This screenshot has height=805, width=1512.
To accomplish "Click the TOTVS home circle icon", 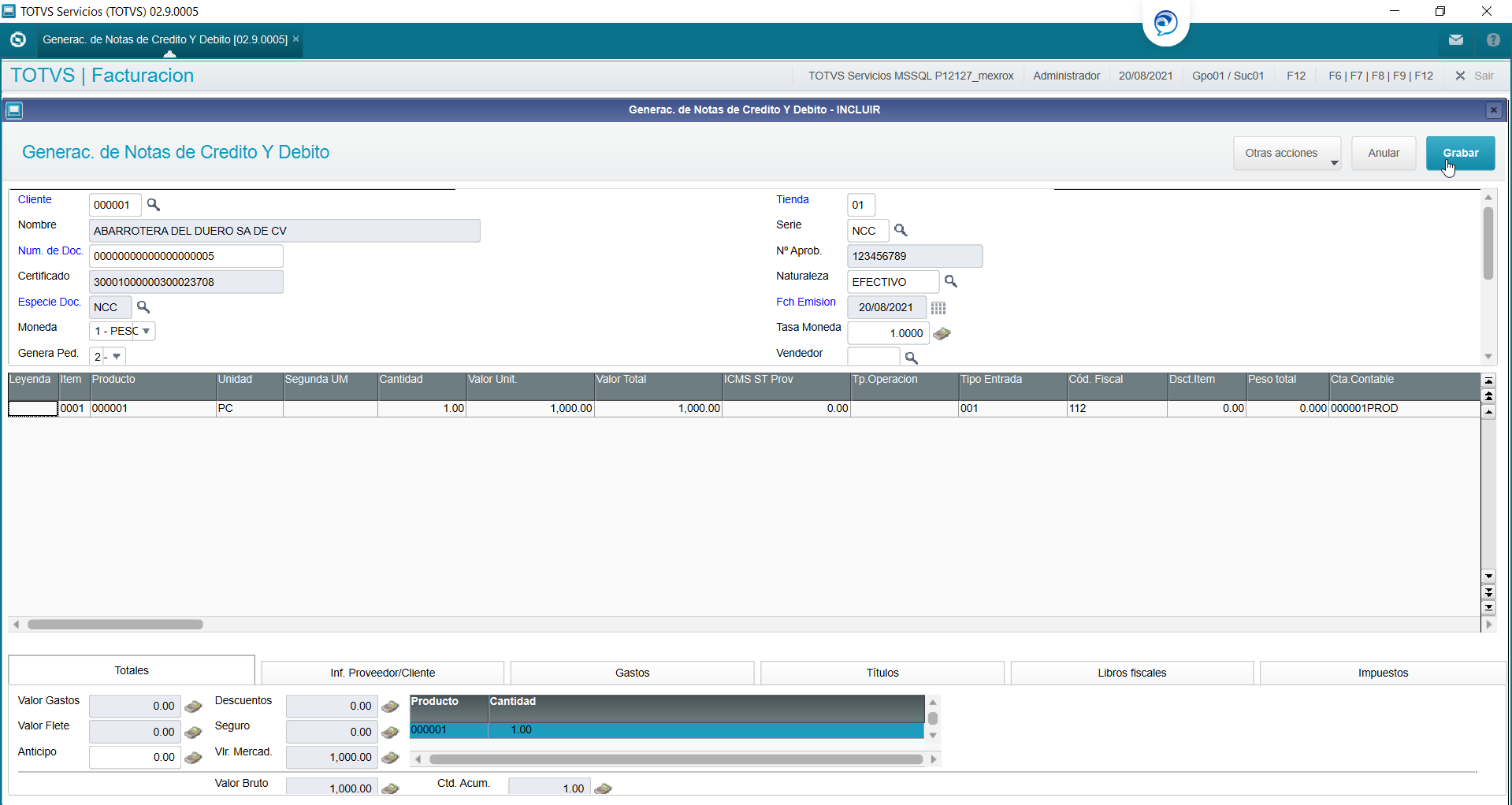I will pos(18,39).
